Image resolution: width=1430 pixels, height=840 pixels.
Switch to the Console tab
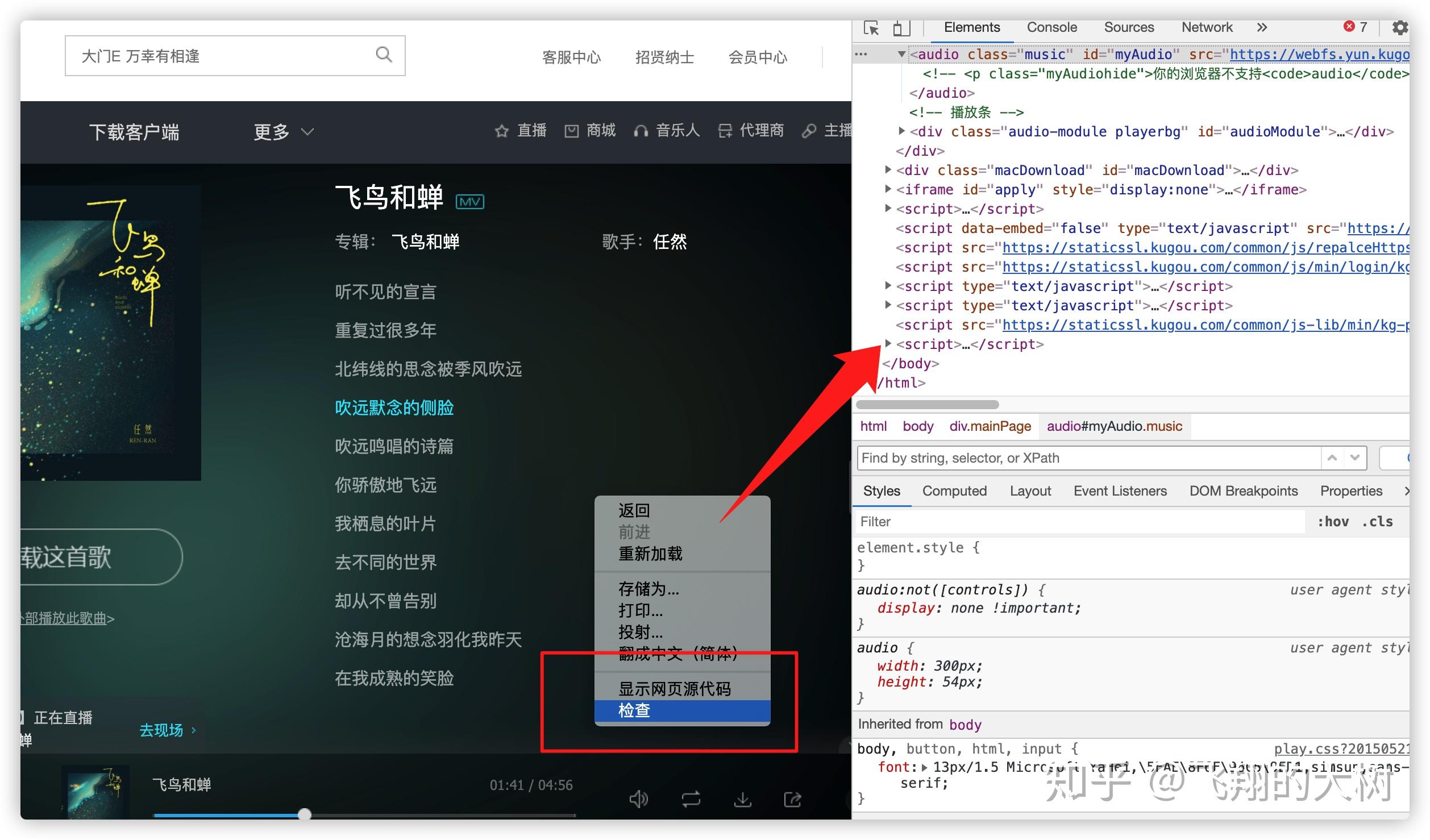(1051, 27)
